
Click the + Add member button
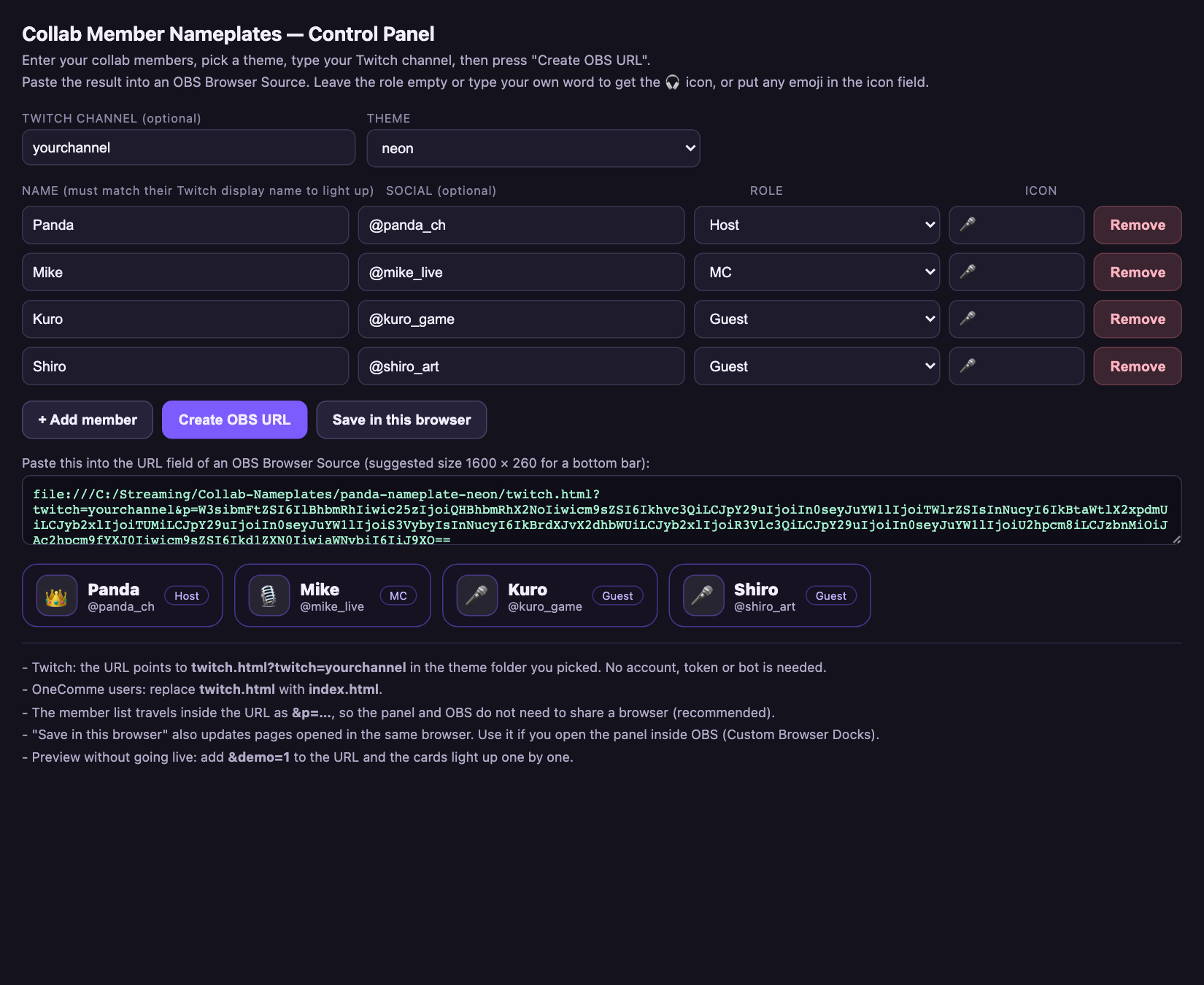(88, 420)
